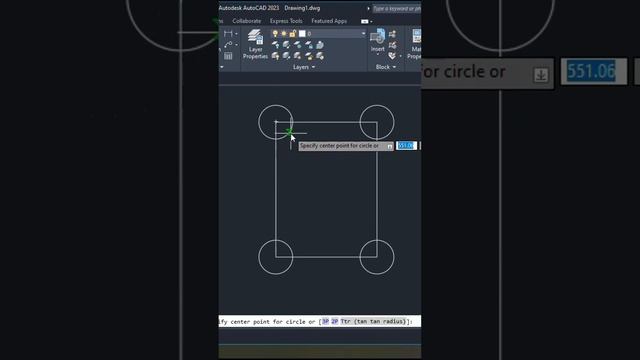
Task: Select the Linear dimension tool
Action: (x=228, y=33)
